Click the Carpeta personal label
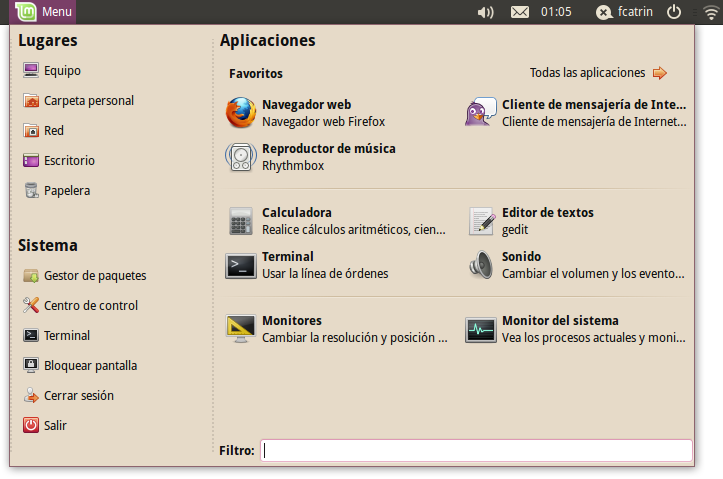 coord(89,101)
